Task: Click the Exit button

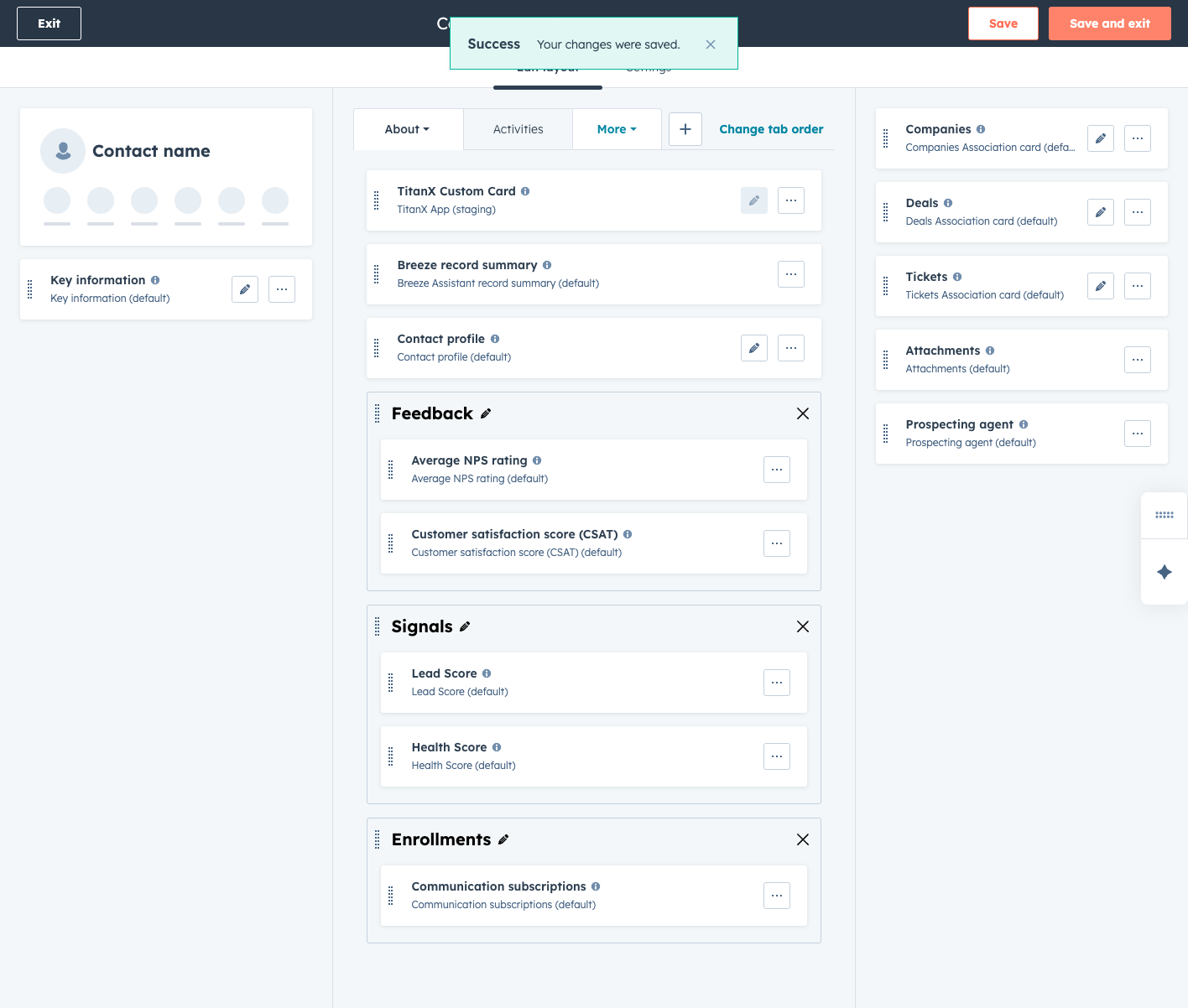Action: pyautogui.click(x=49, y=23)
